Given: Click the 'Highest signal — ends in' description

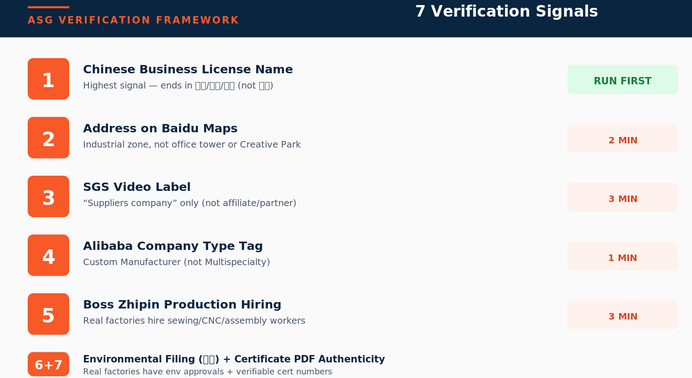Looking at the screenshot, I should pyautogui.click(x=178, y=86).
